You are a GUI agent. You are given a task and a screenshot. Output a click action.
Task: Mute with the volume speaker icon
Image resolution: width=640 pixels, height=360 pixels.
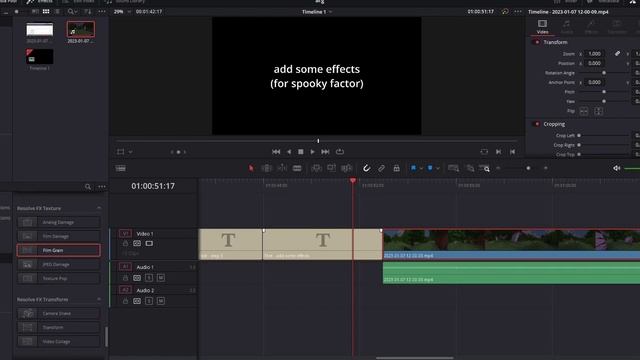point(617,168)
